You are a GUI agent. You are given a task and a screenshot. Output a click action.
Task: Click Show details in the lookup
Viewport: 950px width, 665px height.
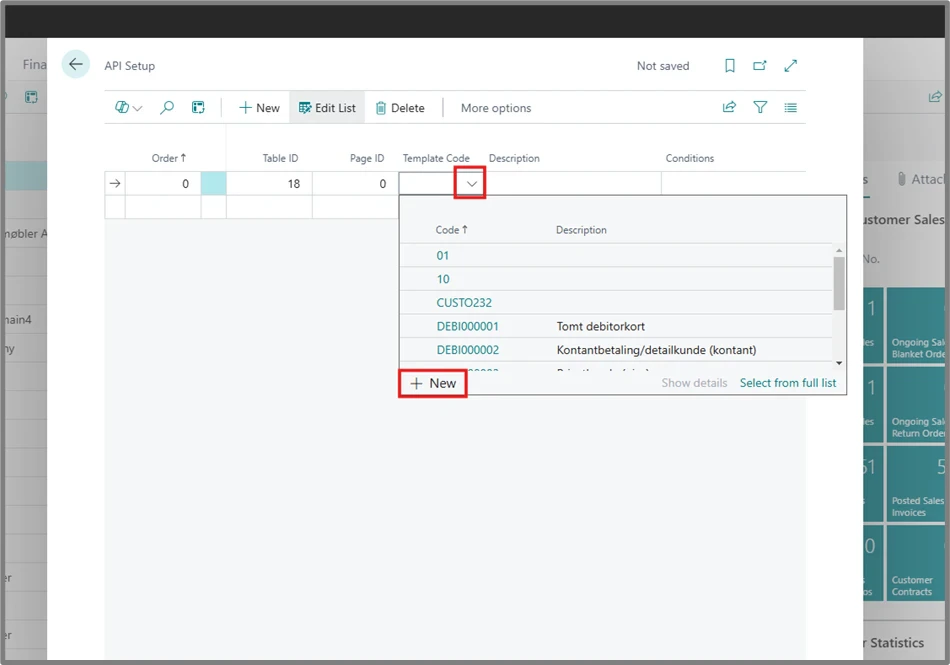point(694,383)
